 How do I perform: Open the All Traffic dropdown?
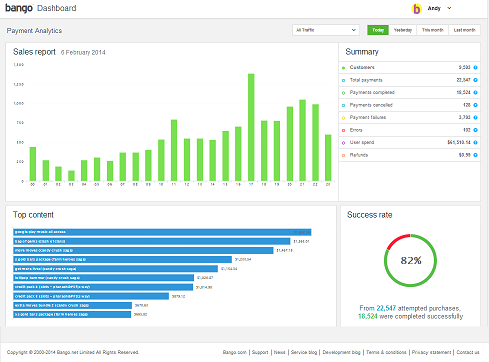pos(326,30)
